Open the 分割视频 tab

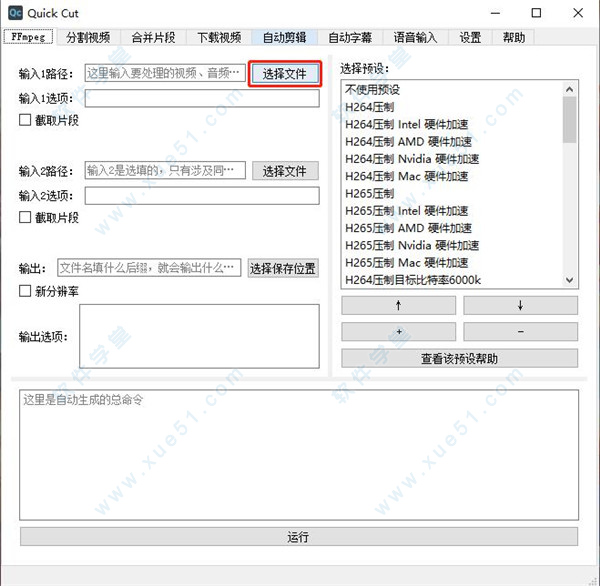tap(88, 38)
